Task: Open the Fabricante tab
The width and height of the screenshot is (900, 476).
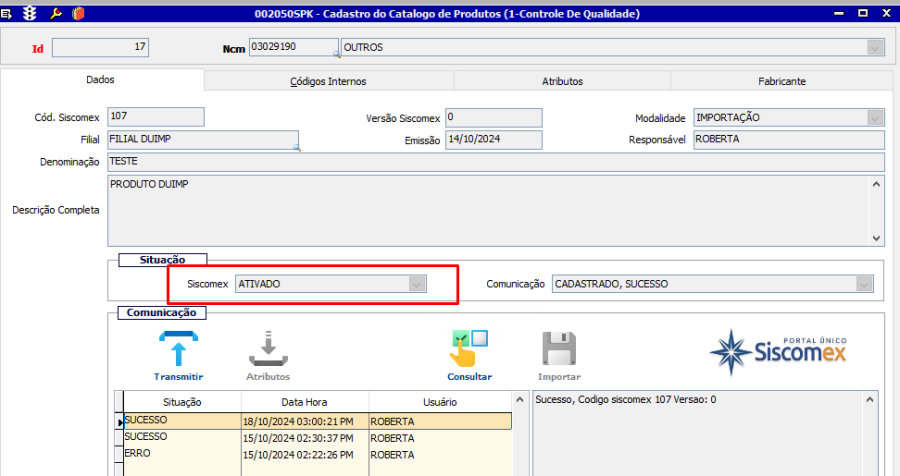Action: (782, 82)
